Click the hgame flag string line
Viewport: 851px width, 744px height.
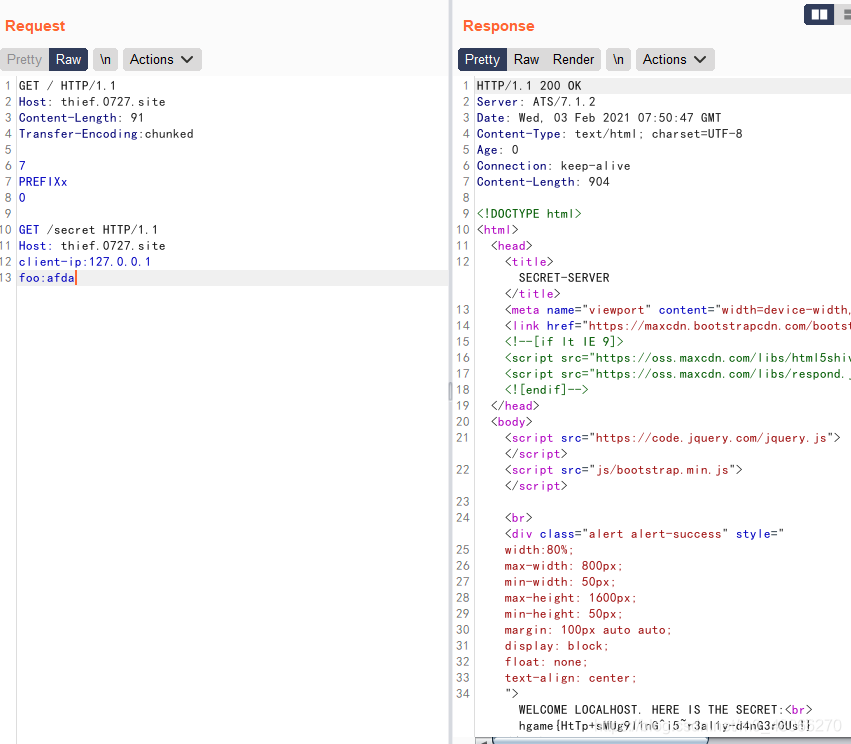(x=665, y=726)
